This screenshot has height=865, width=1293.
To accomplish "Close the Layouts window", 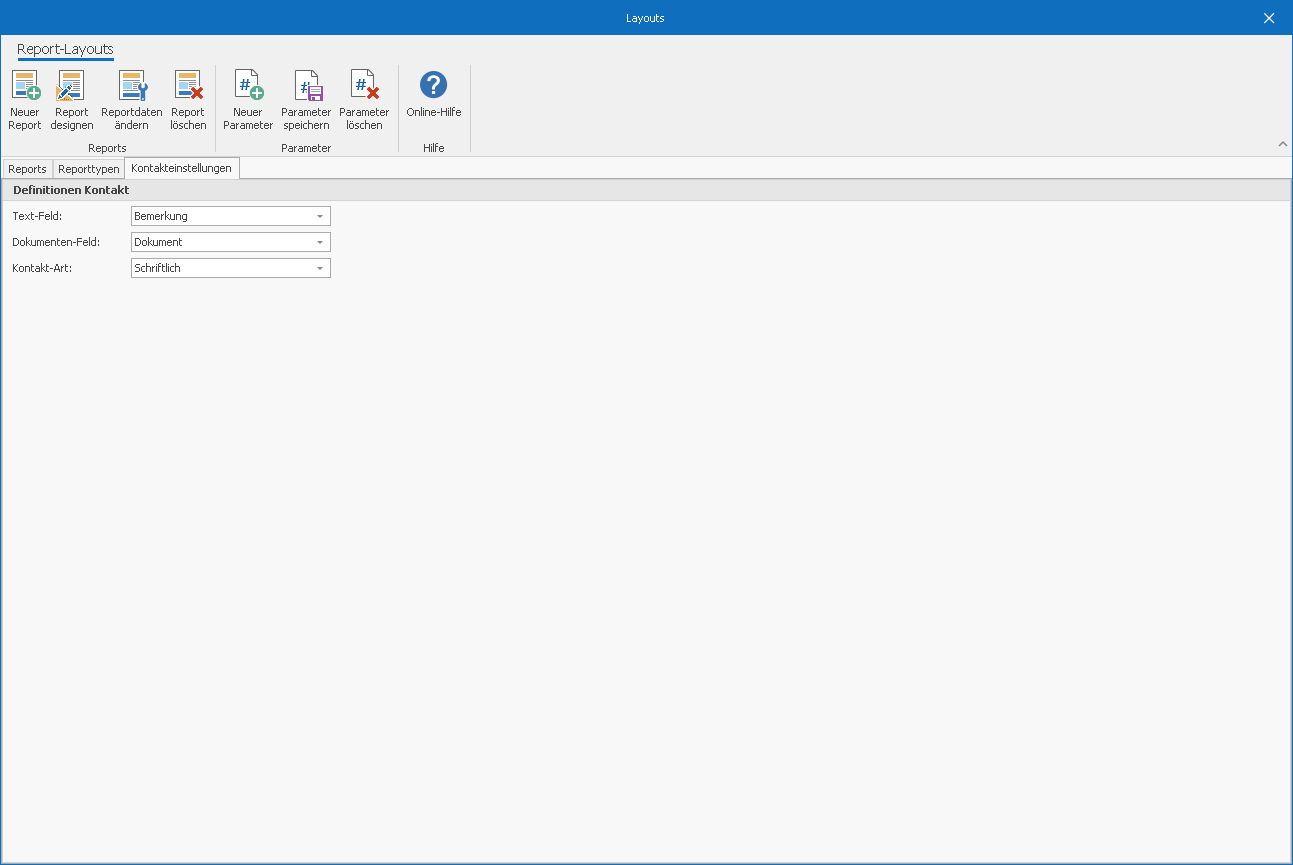I will coord(1269,18).
